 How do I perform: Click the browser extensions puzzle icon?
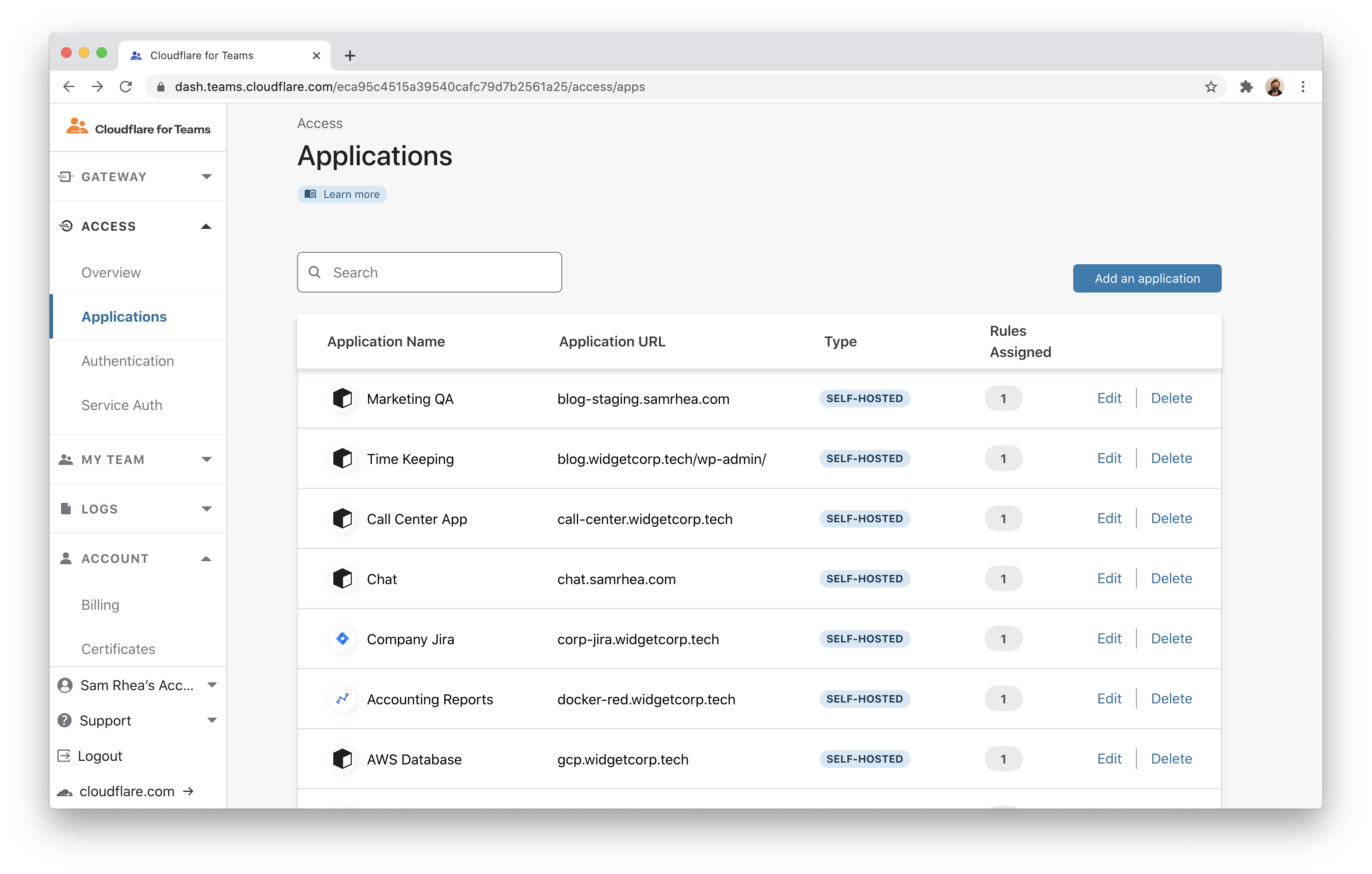pyautogui.click(x=1246, y=87)
